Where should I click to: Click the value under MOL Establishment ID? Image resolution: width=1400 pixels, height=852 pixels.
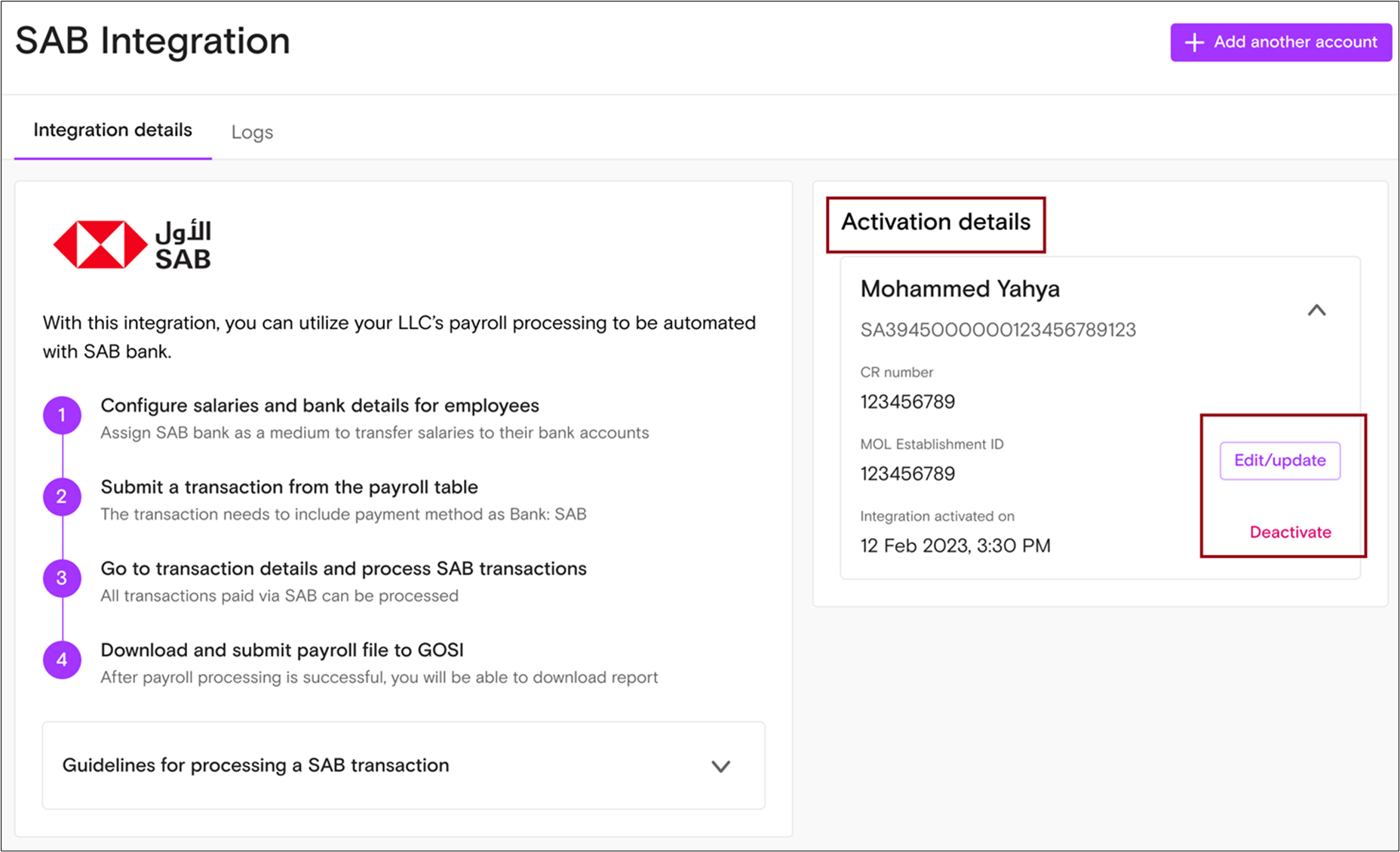point(907,474)
